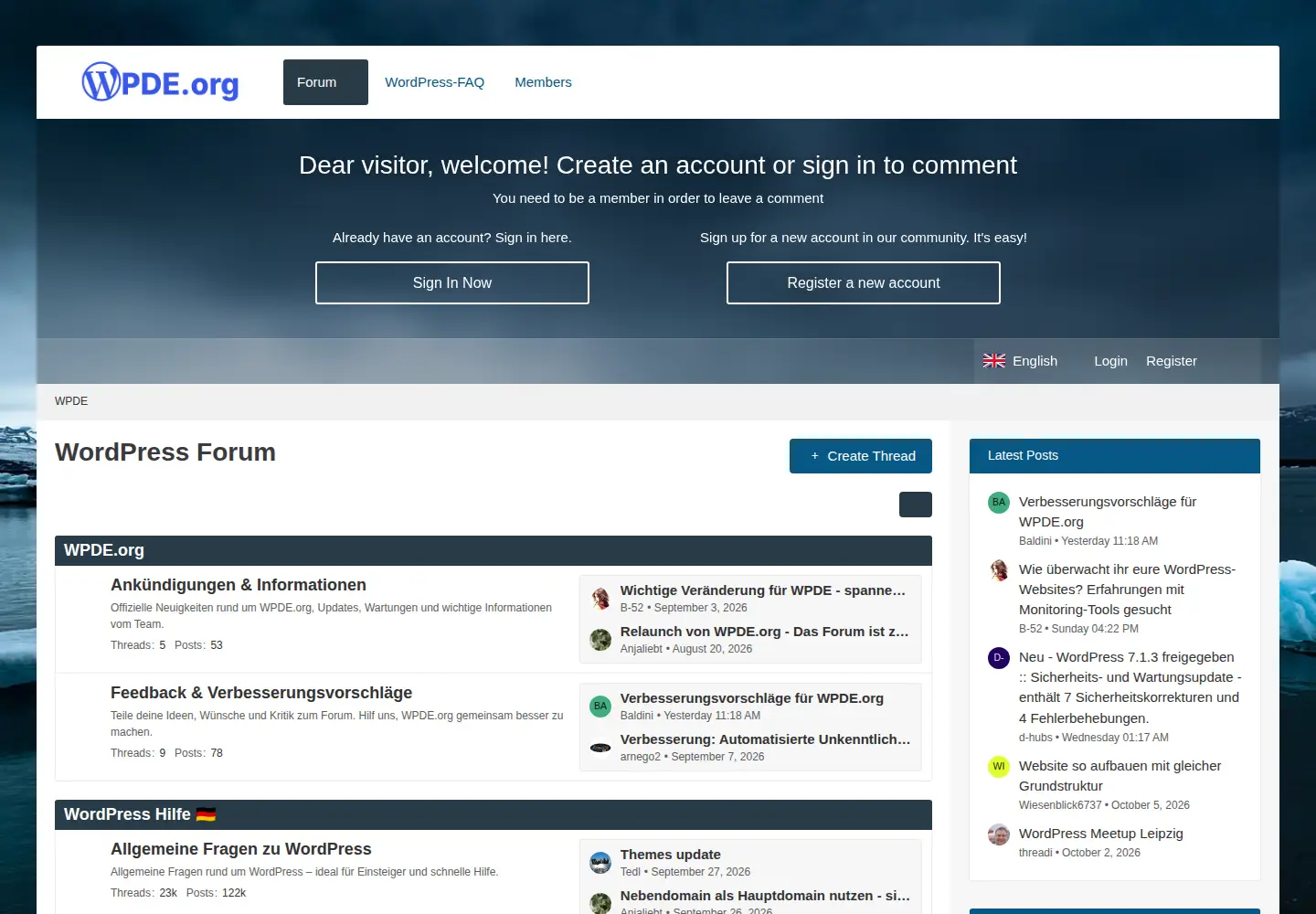Open the WordPress Meetup Leipzig post
Image resolution: width=1316 pixels, height=914 pixels.
[x=1101, y=834]
